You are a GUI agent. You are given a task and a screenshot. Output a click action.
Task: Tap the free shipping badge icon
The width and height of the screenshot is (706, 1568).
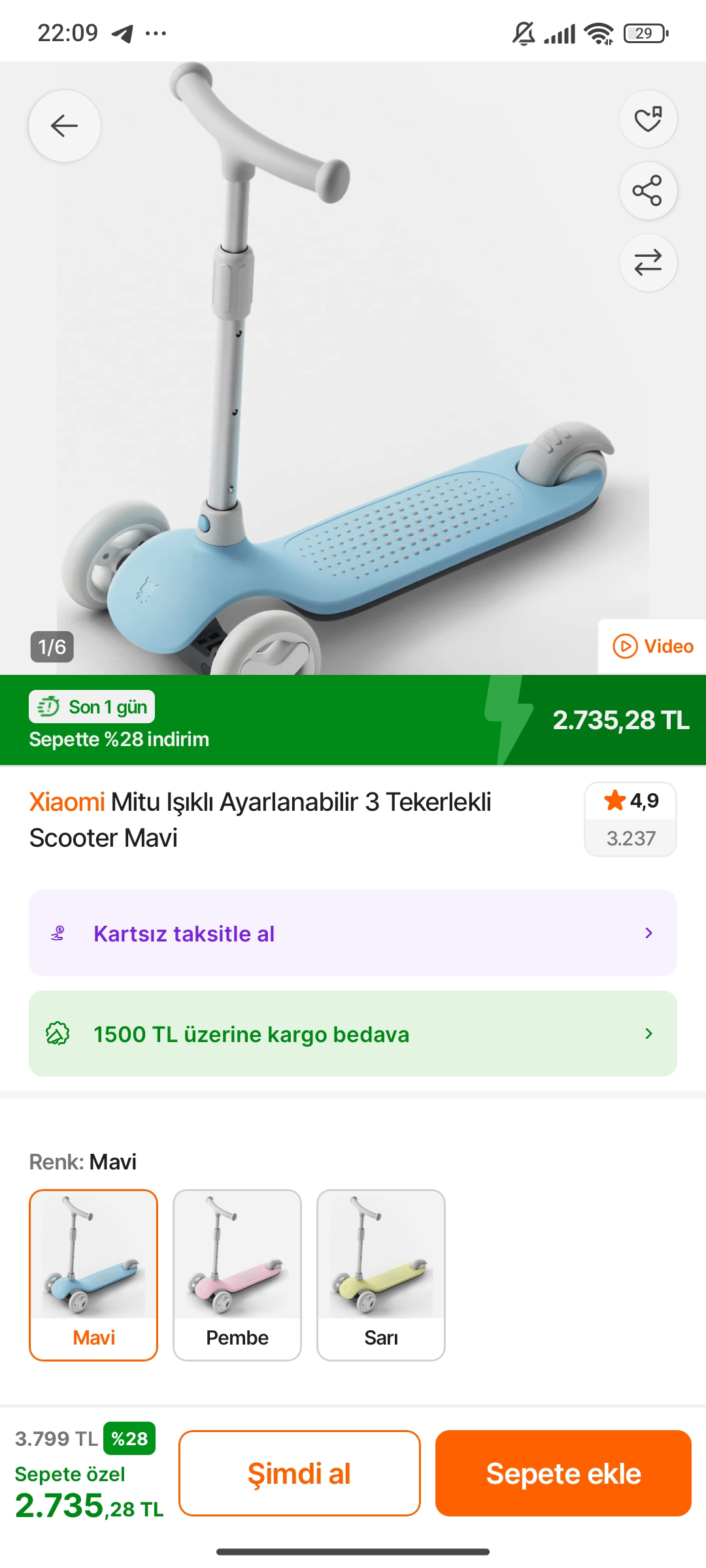(x=58, y=1034)
